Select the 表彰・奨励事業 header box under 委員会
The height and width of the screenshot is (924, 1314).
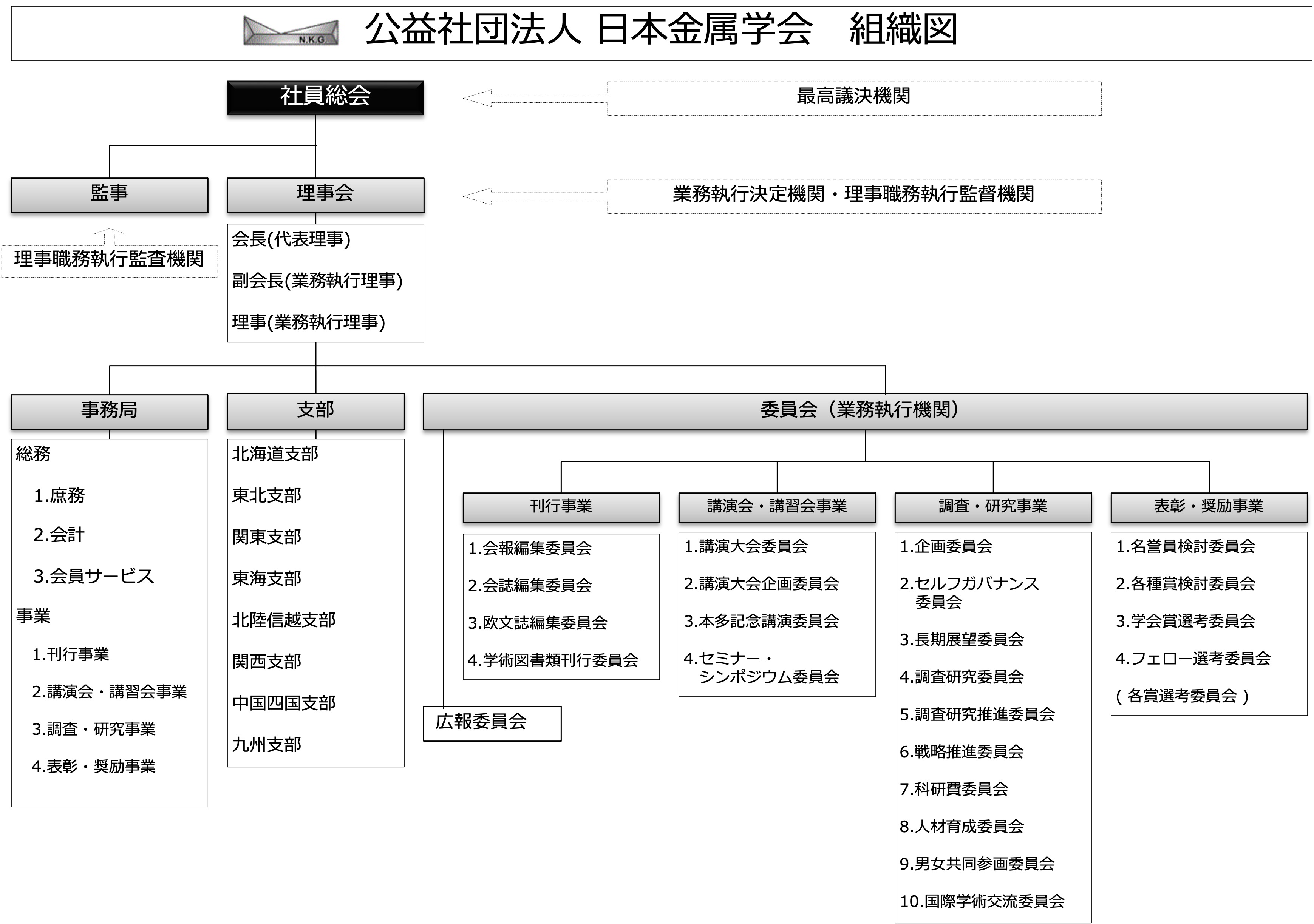[x=1209, y=508]
